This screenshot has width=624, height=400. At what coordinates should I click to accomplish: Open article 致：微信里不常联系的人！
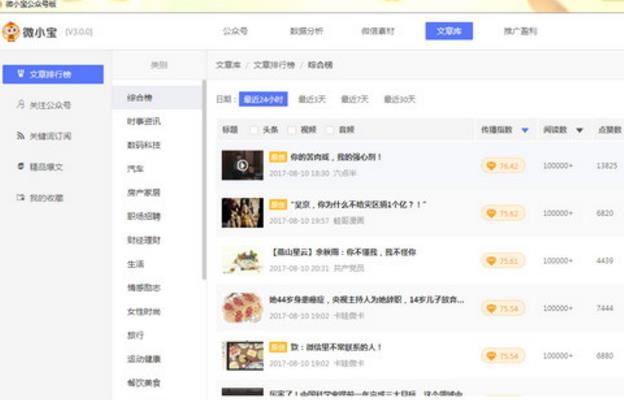pyautogui.click(x=336, y=347)
